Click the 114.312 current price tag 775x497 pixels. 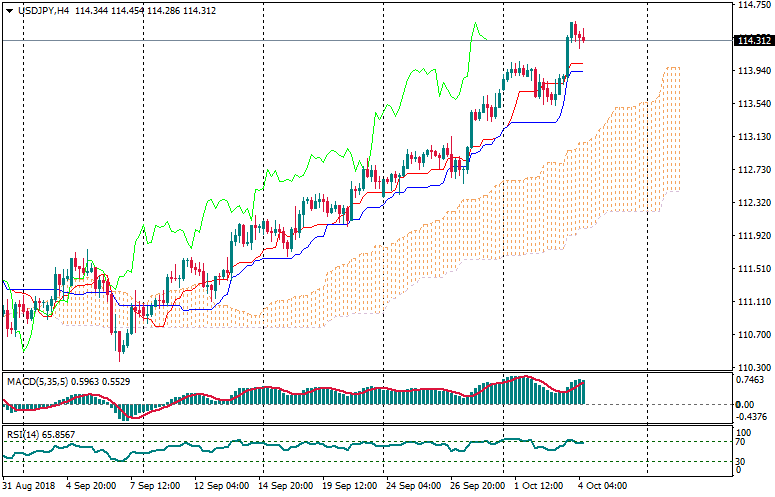752,41
